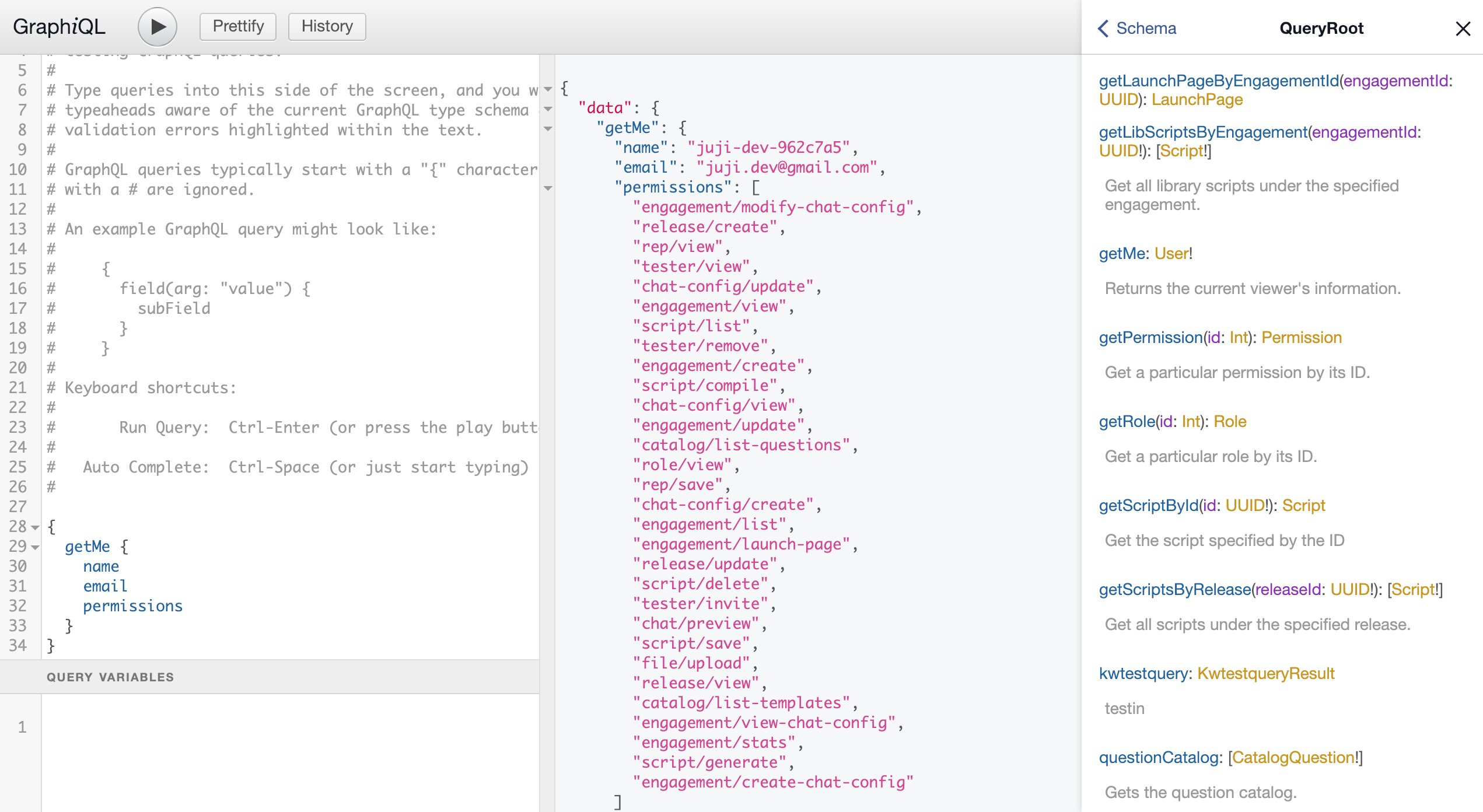Open the getLibScriptsByEngagement field docs

[1204, 132]
